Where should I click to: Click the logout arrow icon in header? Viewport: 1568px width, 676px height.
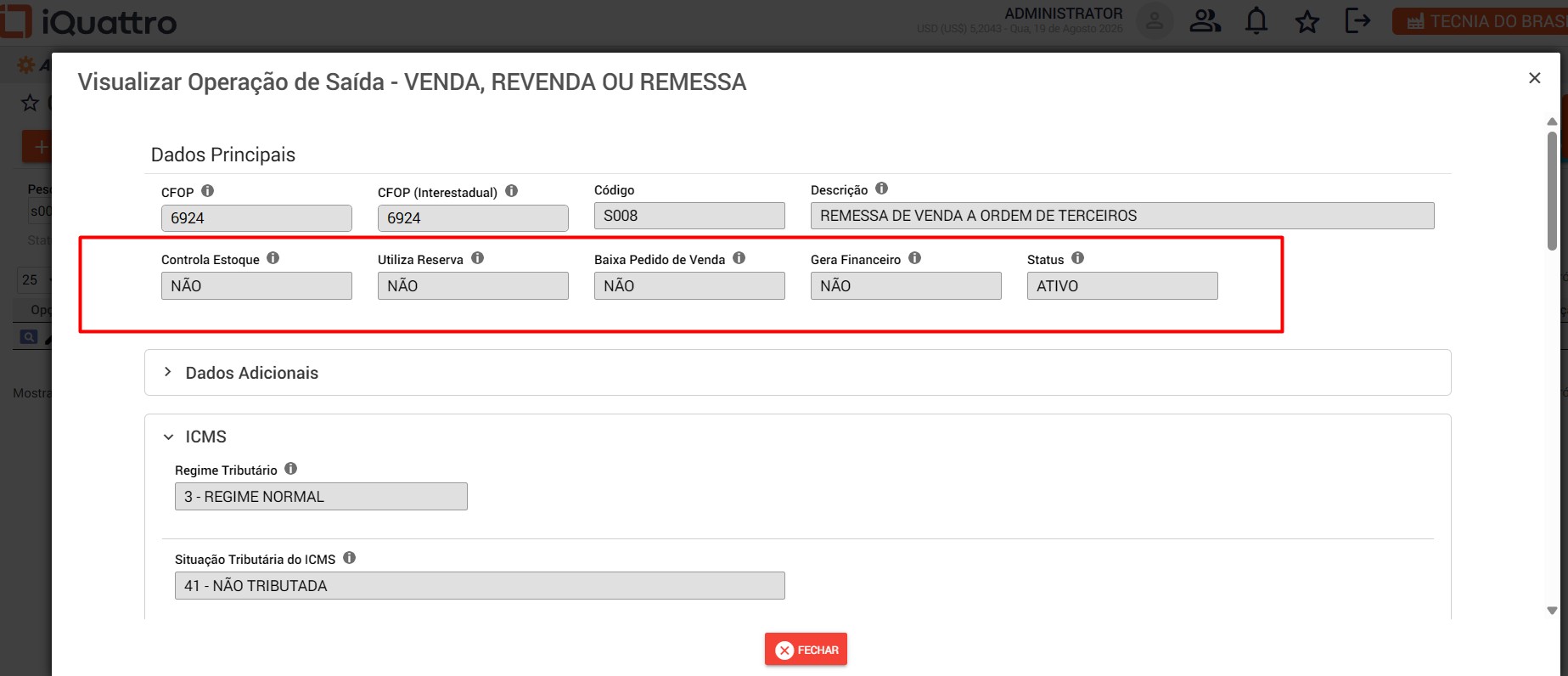tap(1358, 20)
